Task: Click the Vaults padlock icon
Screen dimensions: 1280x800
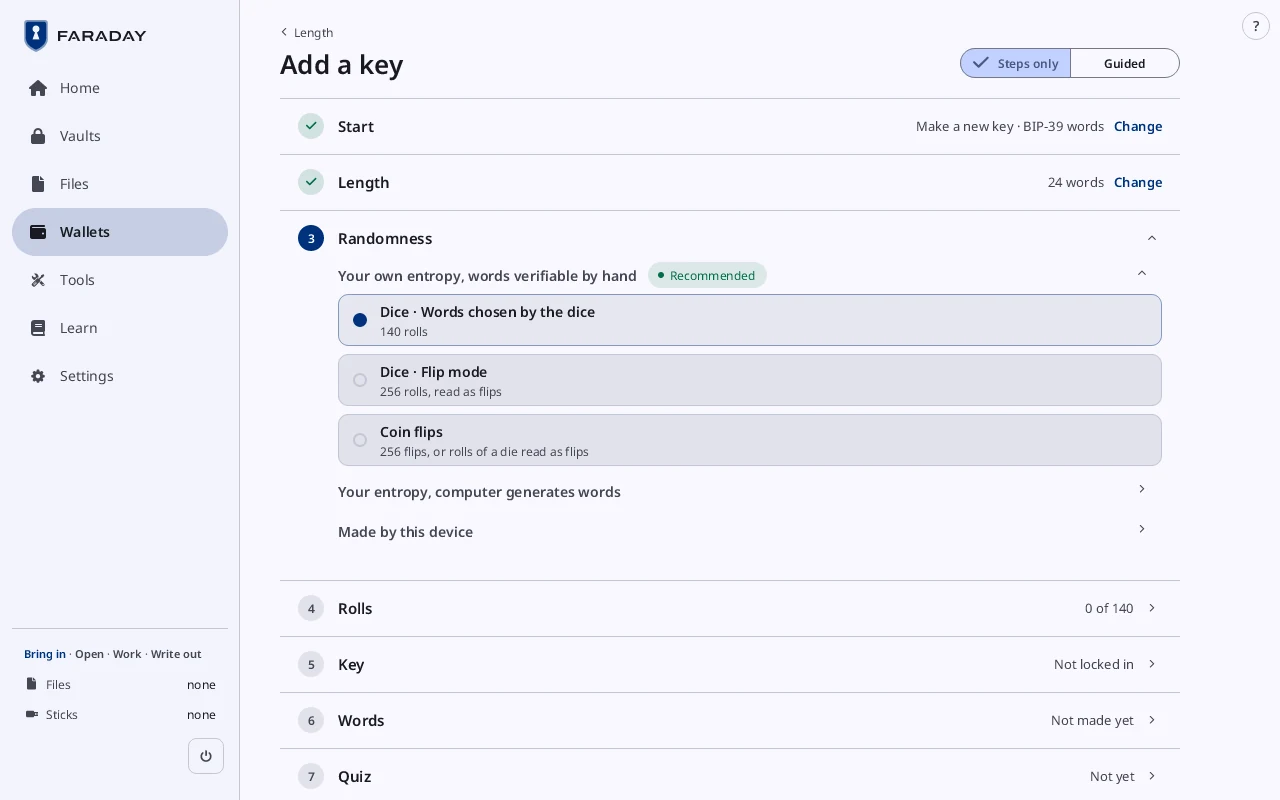Action: pos(38,136)
